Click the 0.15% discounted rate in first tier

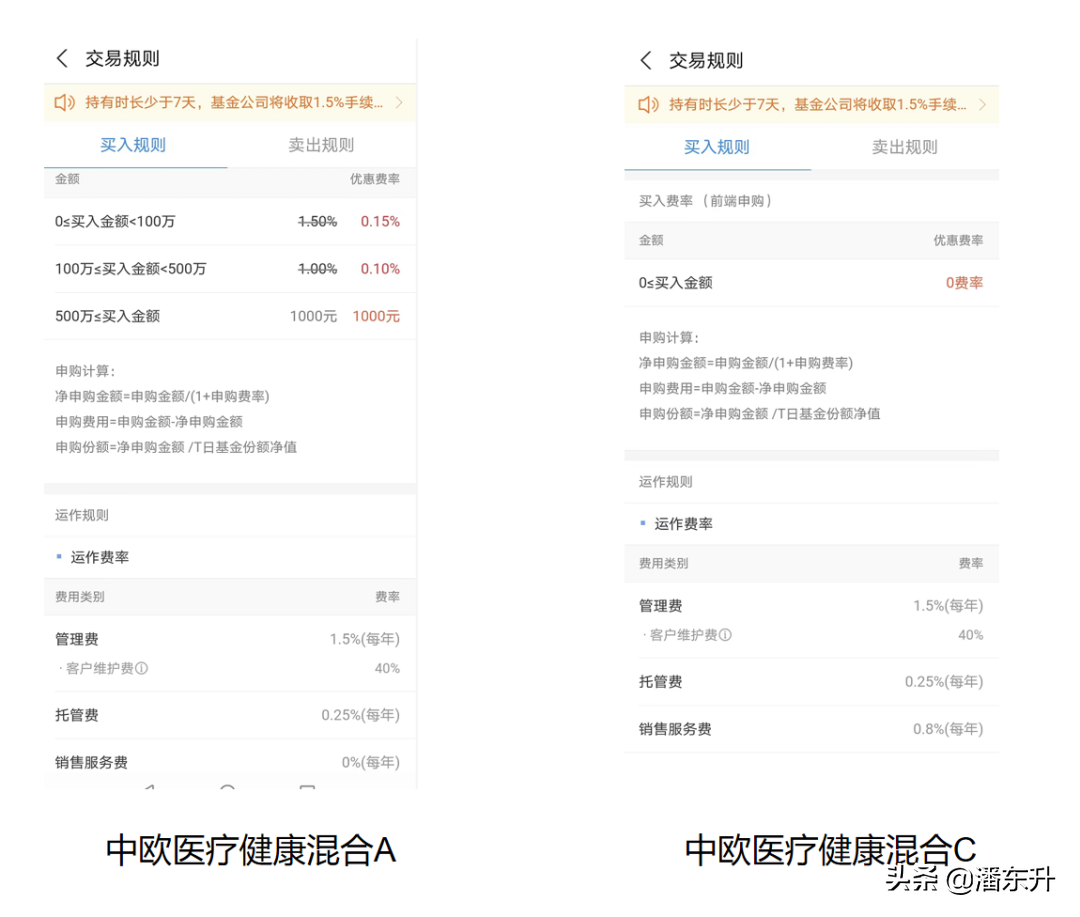pos(380,221)
